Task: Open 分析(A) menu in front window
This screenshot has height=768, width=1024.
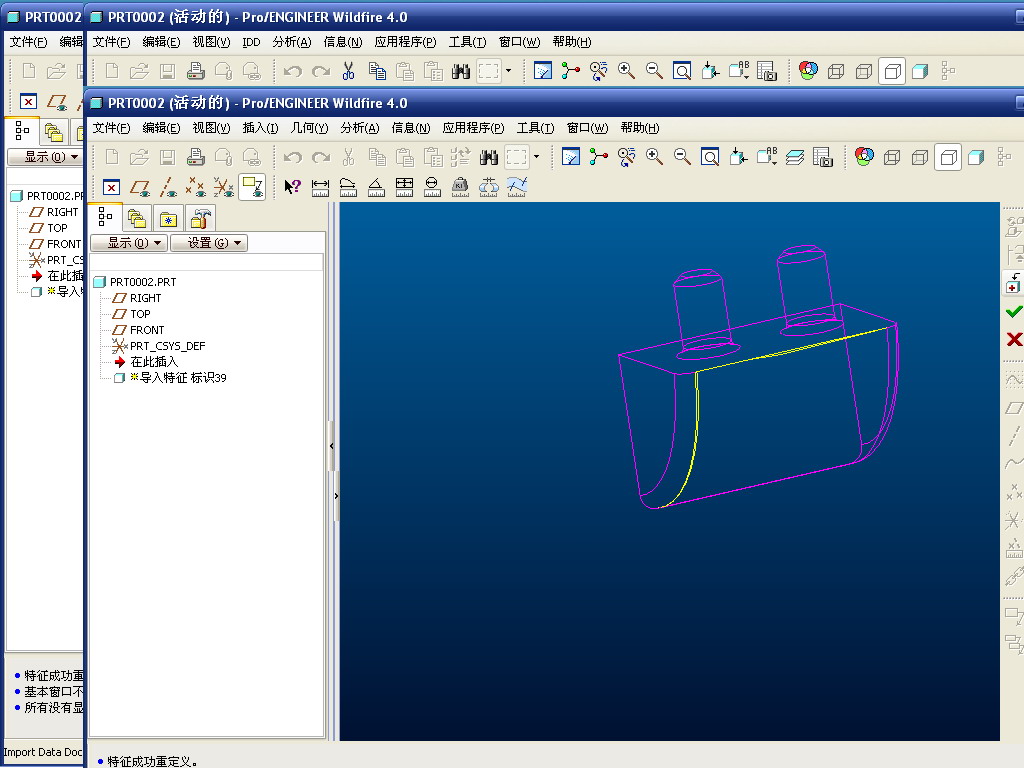Action: (x=360, y=128)
